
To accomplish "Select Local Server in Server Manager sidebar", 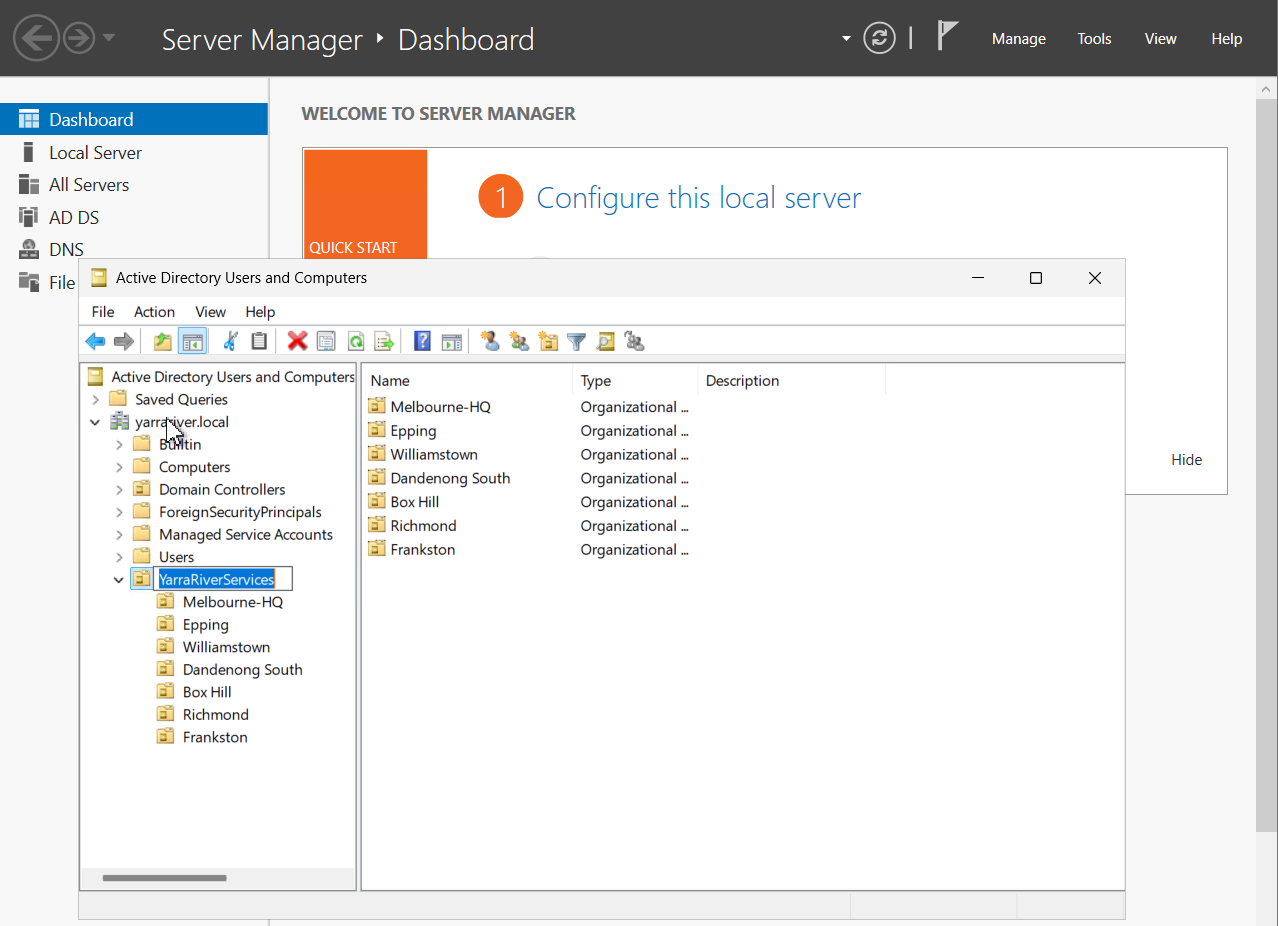I will (134, 152).
